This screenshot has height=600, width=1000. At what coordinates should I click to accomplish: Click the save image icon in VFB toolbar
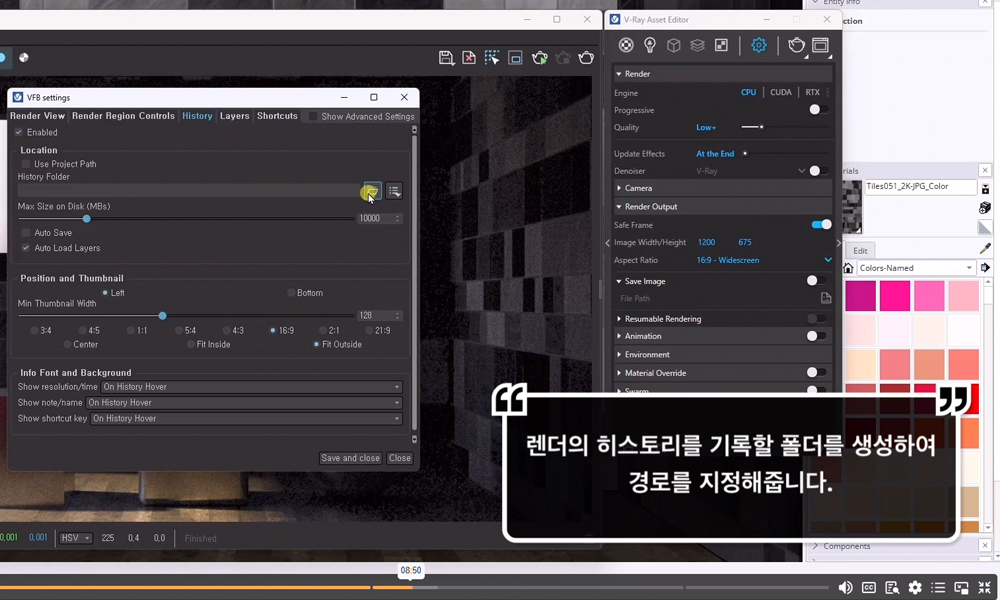click(x=446, y=58)
